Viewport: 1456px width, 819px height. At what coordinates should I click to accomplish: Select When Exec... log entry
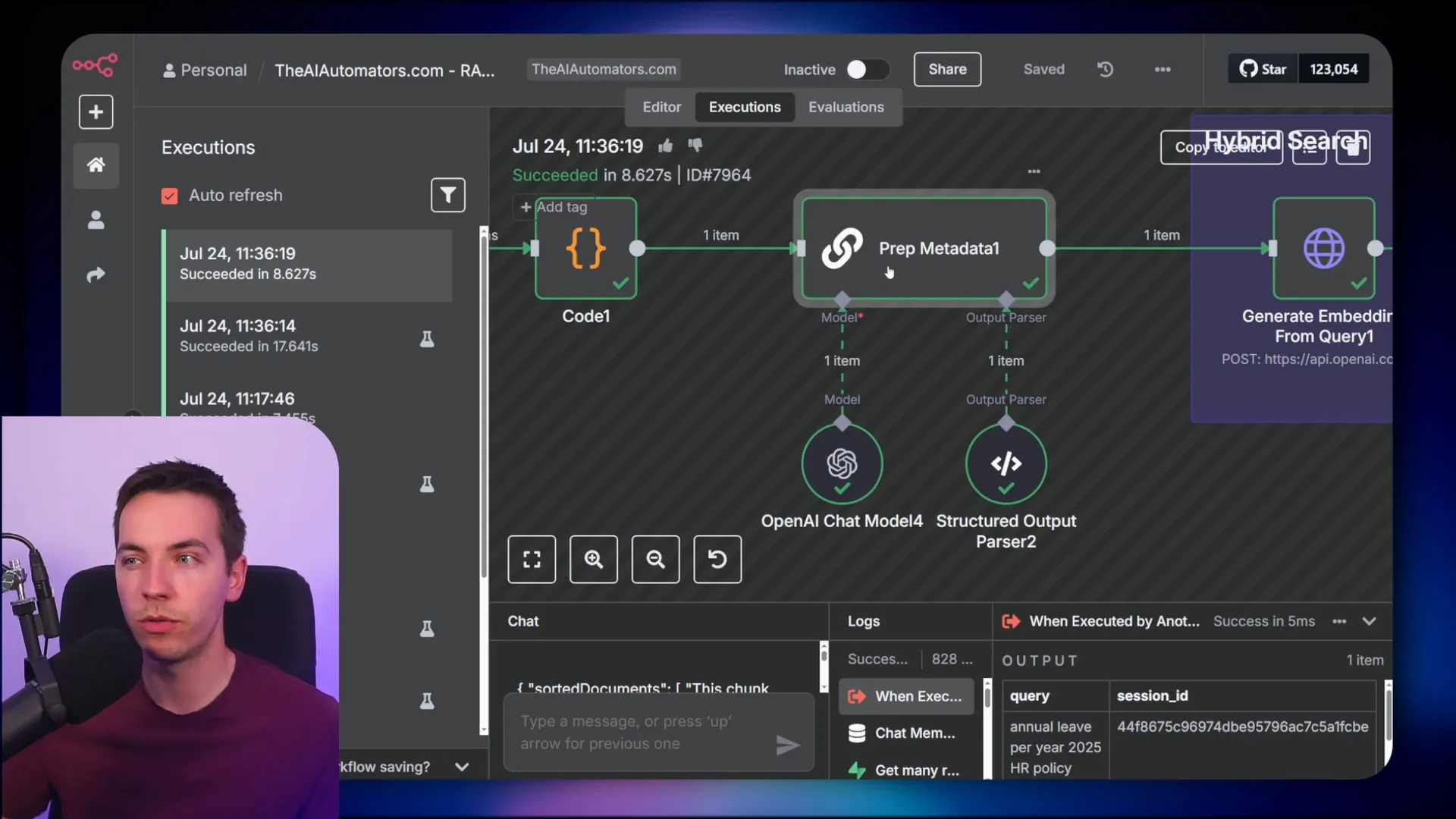(x=906, y=696)
